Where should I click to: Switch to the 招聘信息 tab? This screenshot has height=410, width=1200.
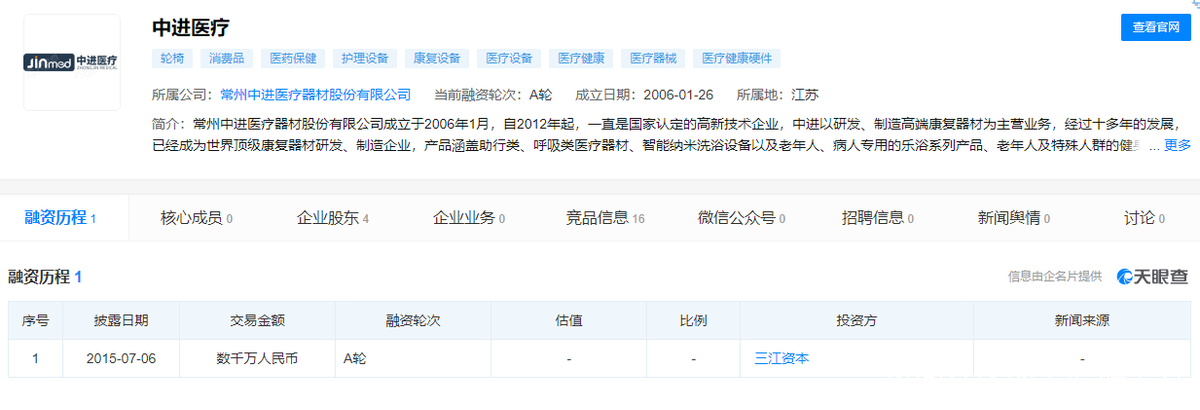tap(877, 217)
